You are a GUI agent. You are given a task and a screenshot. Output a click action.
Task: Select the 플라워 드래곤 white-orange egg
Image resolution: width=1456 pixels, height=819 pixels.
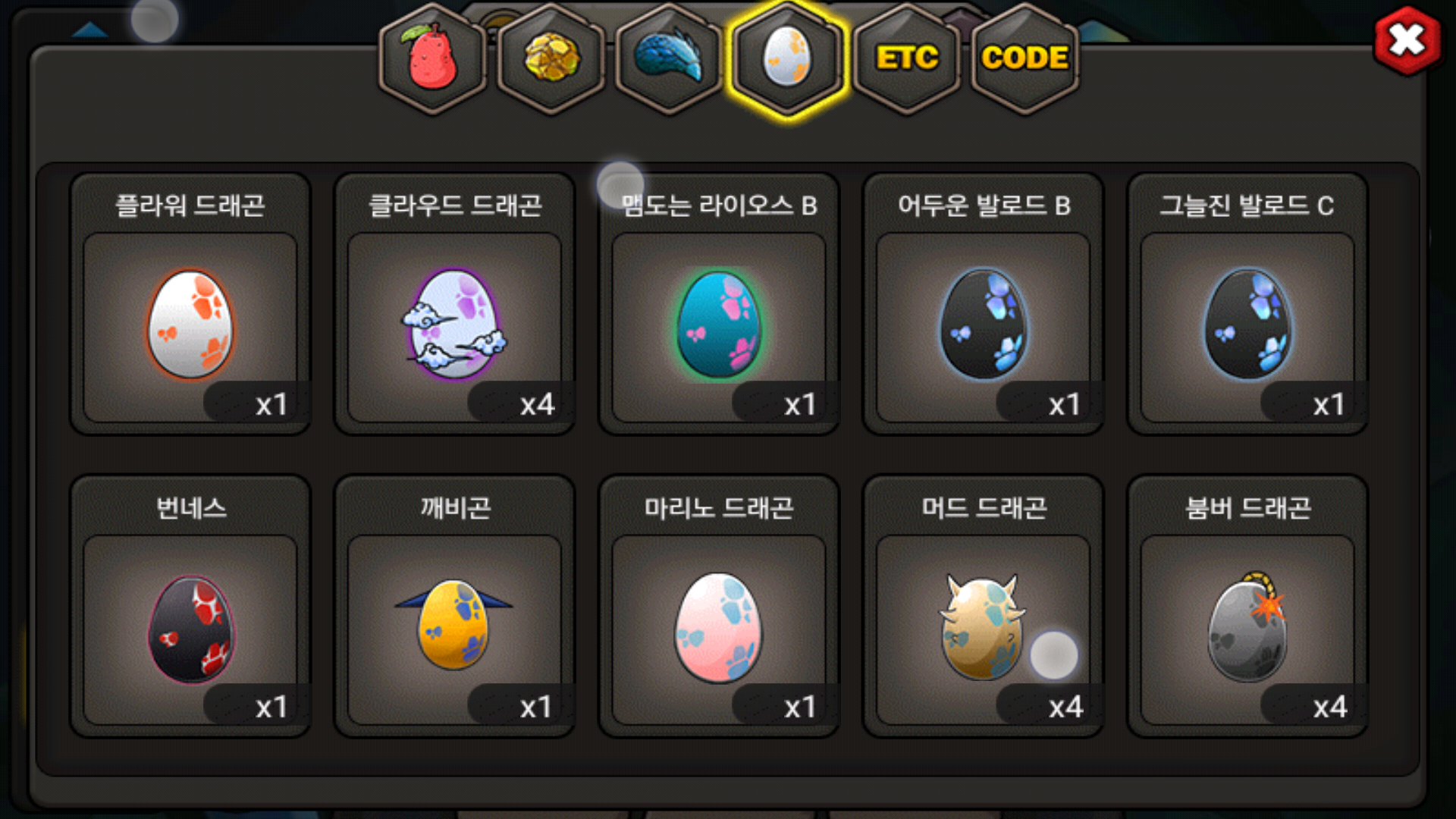click(190, 325)
